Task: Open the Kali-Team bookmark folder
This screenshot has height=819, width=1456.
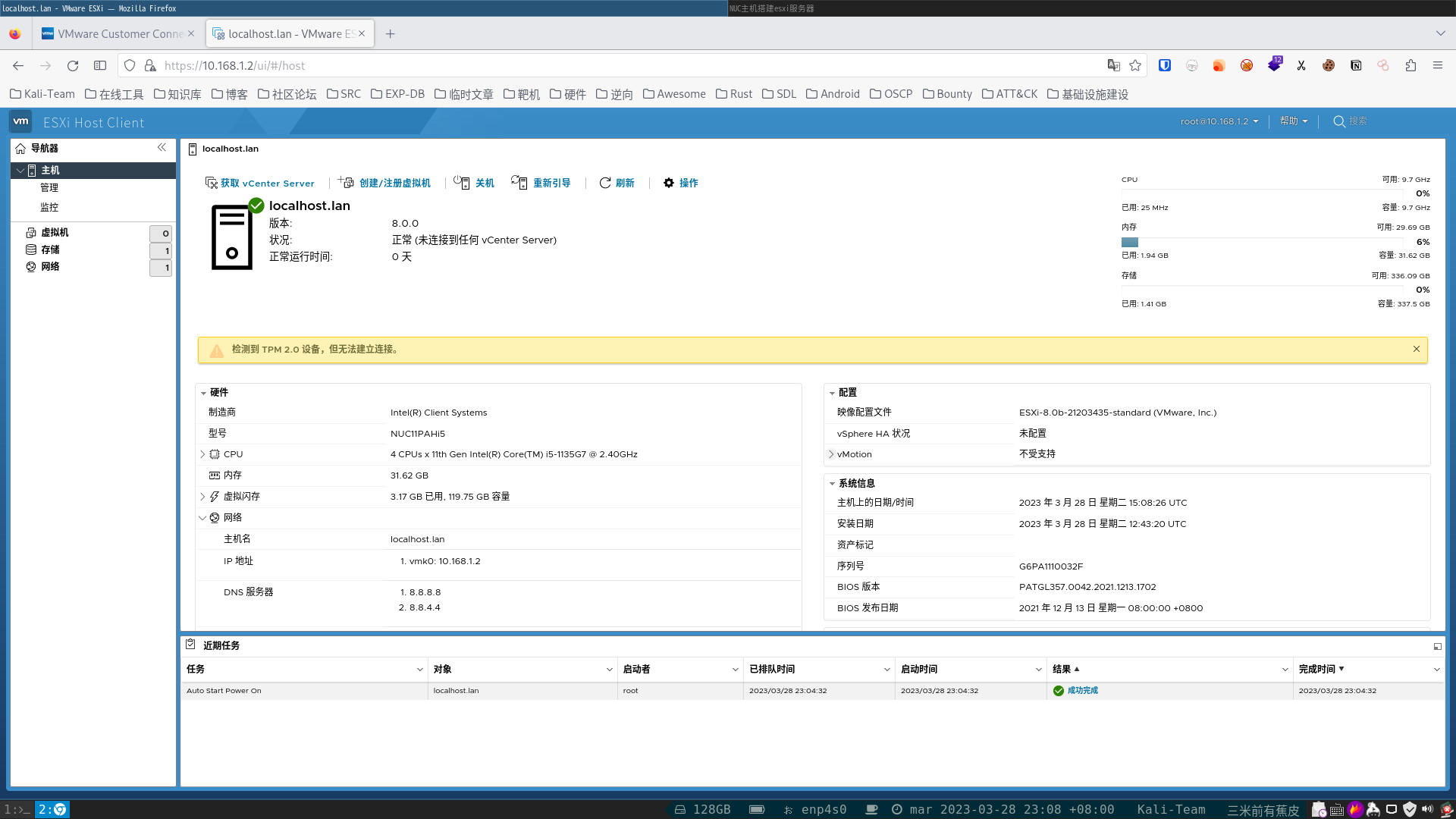Action: click(42, 94)
